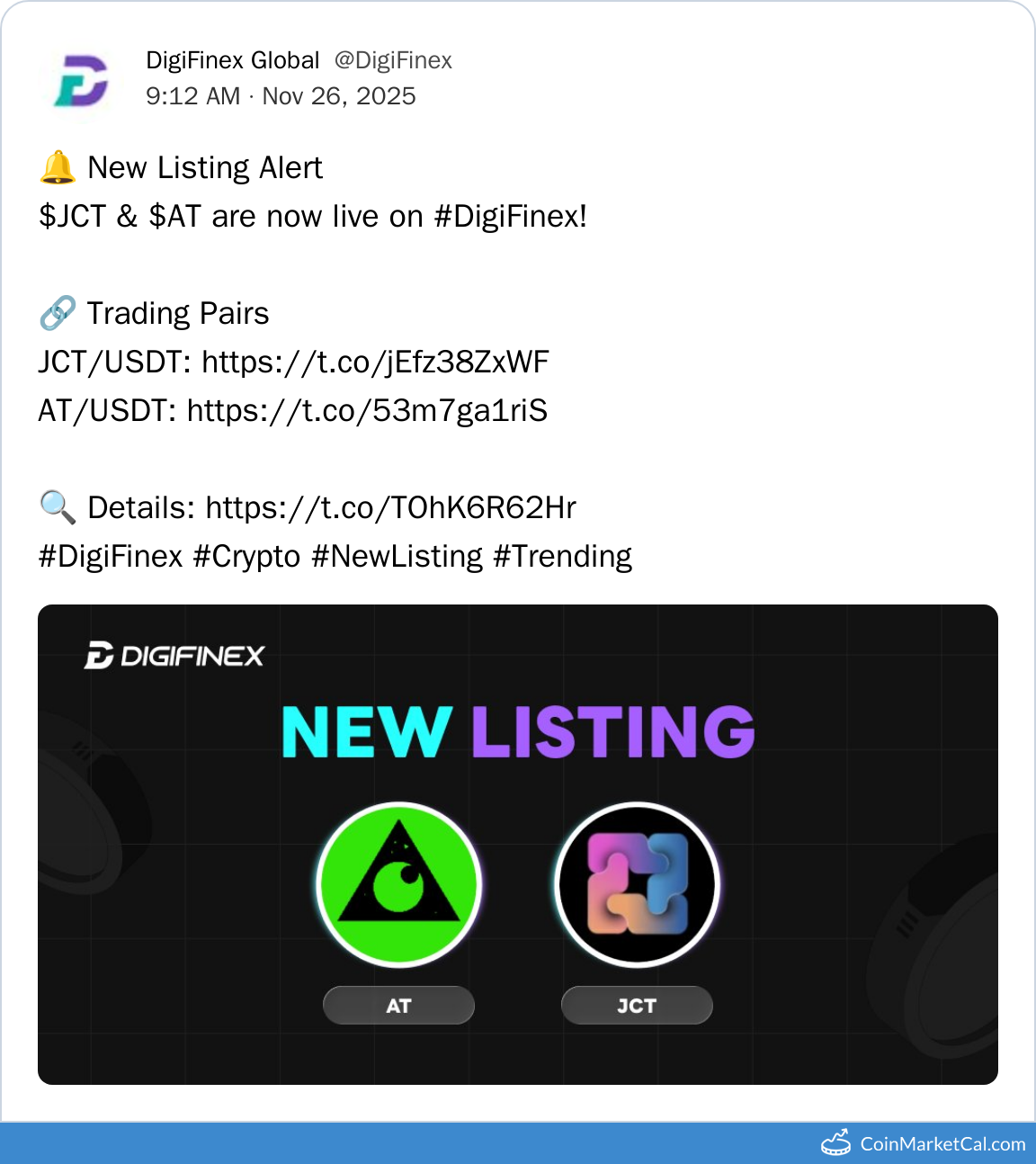Click the magnifying glass emoji by Details
Viewport: 1036px width, 1164px height.
pos(58,507)
